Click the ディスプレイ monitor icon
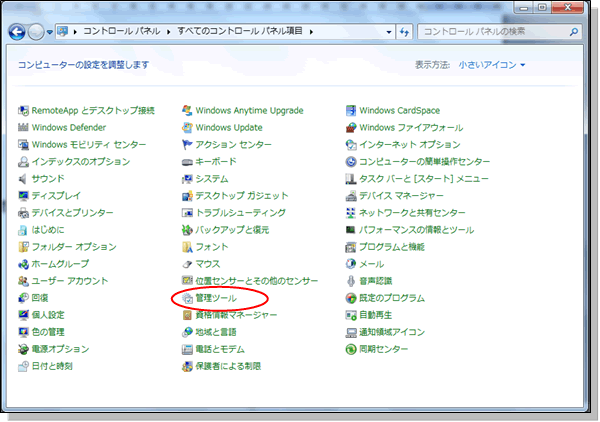Image resolution: width=600 pixels, height=422 pixels. tap(23, 196)
